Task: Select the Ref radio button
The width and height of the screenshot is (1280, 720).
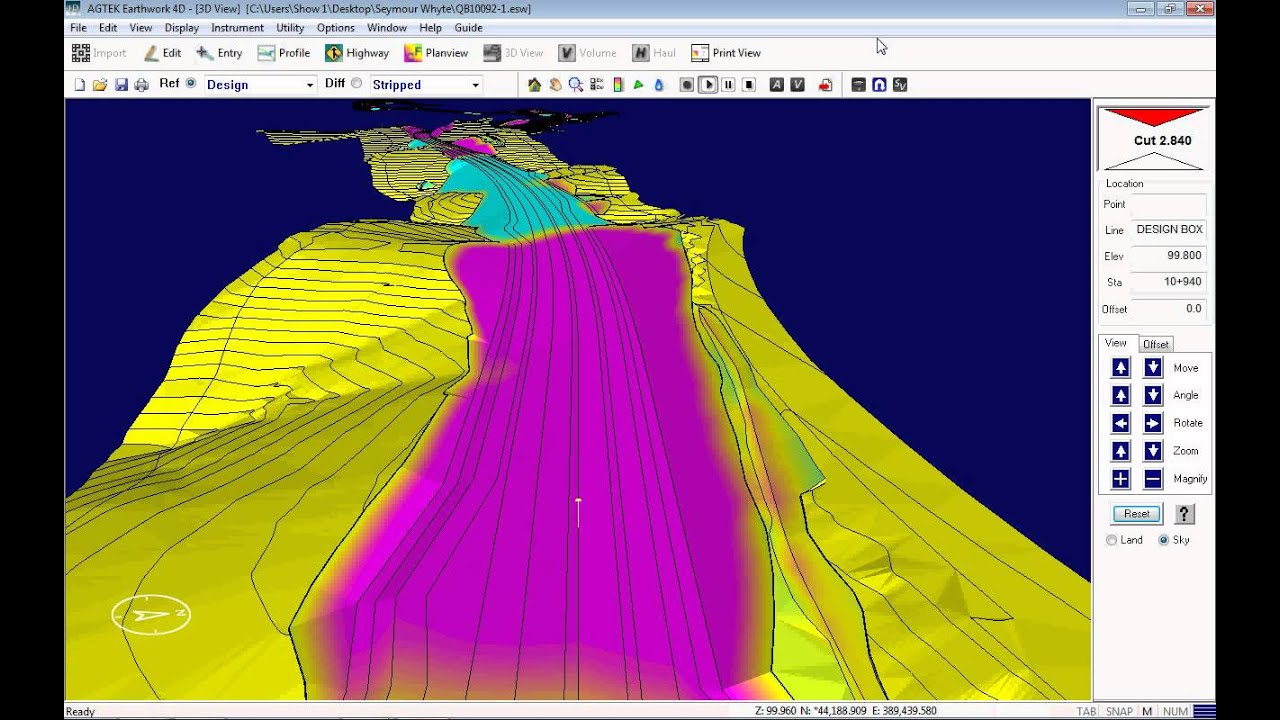Action: 191,84
